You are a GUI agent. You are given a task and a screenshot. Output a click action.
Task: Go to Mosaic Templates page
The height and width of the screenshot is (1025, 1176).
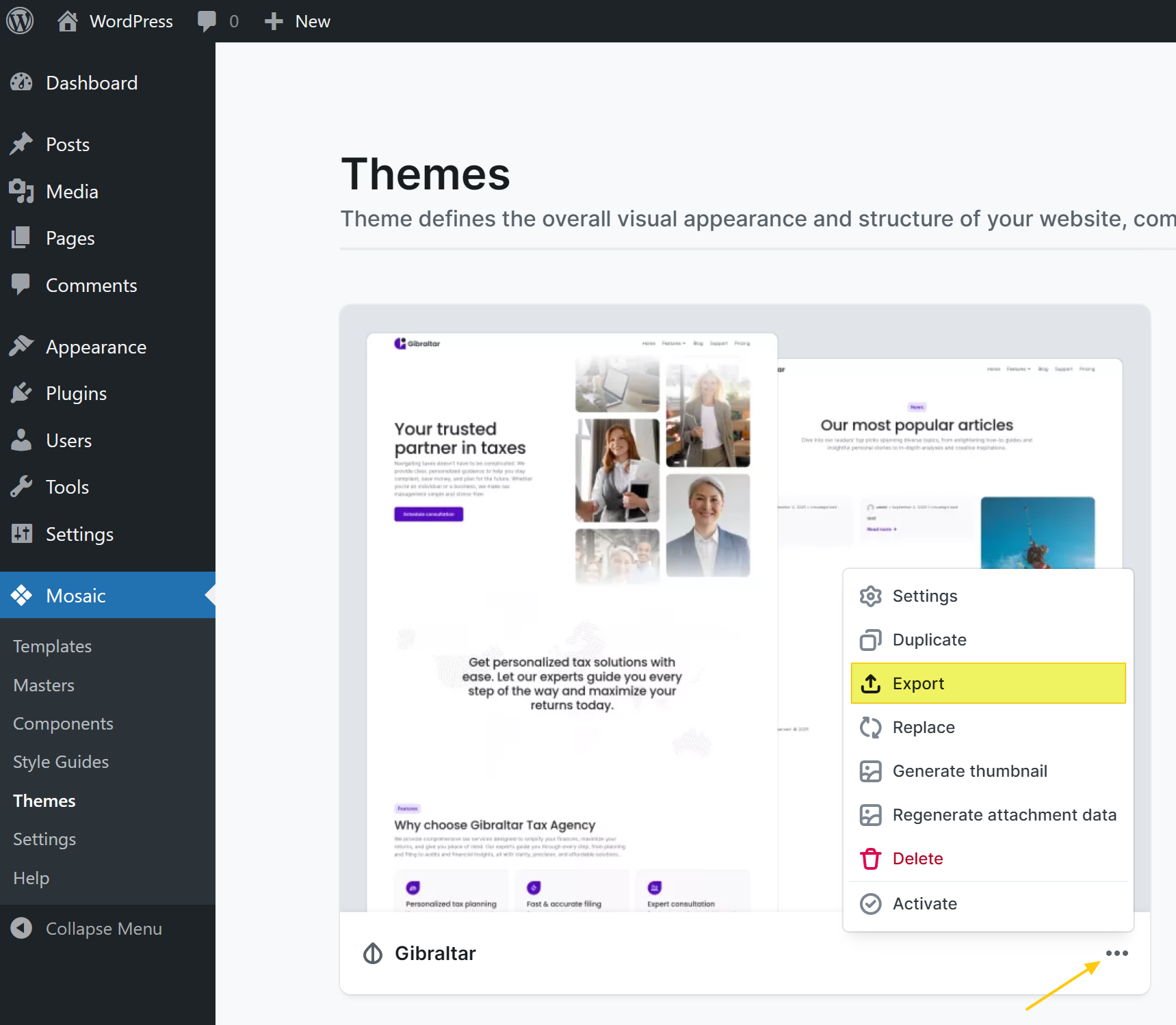click(x=52, y=646)
